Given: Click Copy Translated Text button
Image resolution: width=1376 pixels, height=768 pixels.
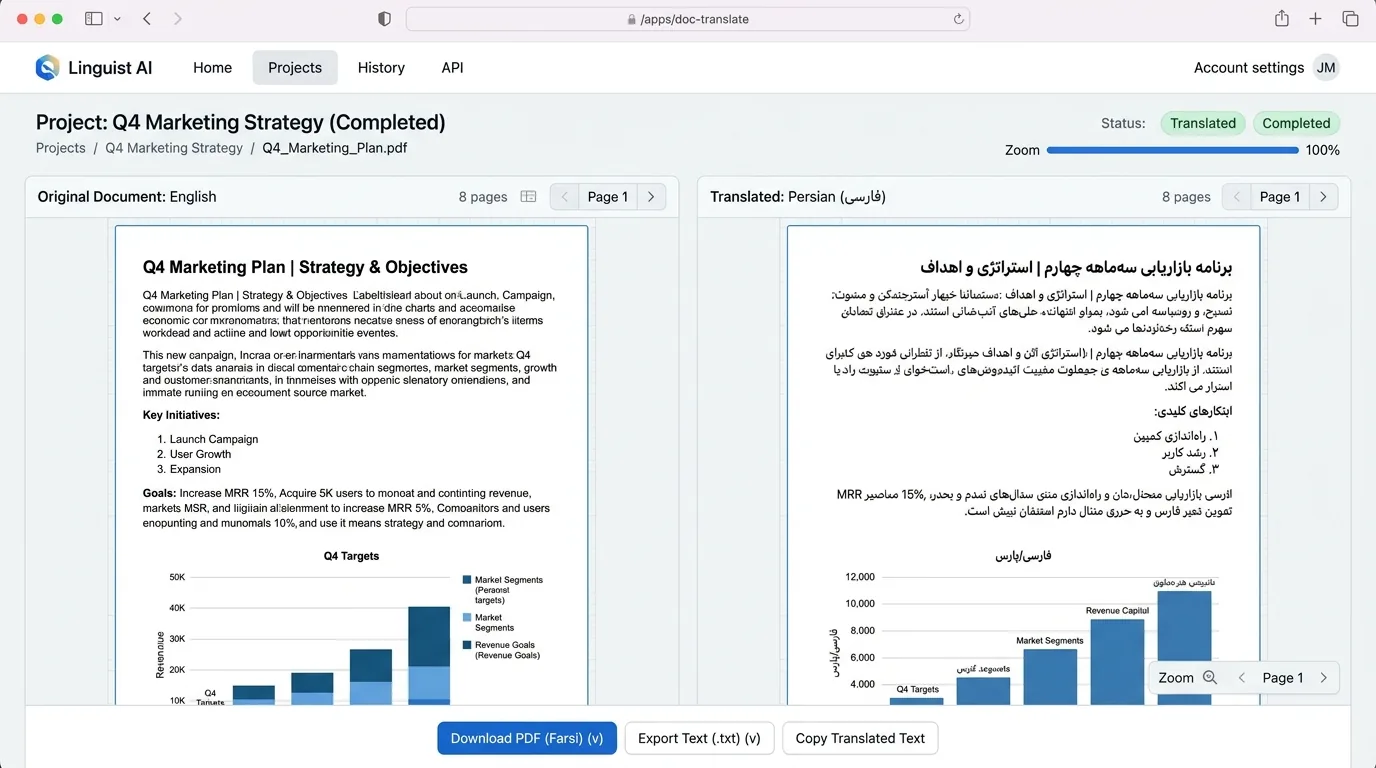Looking at the screenshot, I should click(x=860, y=738).
